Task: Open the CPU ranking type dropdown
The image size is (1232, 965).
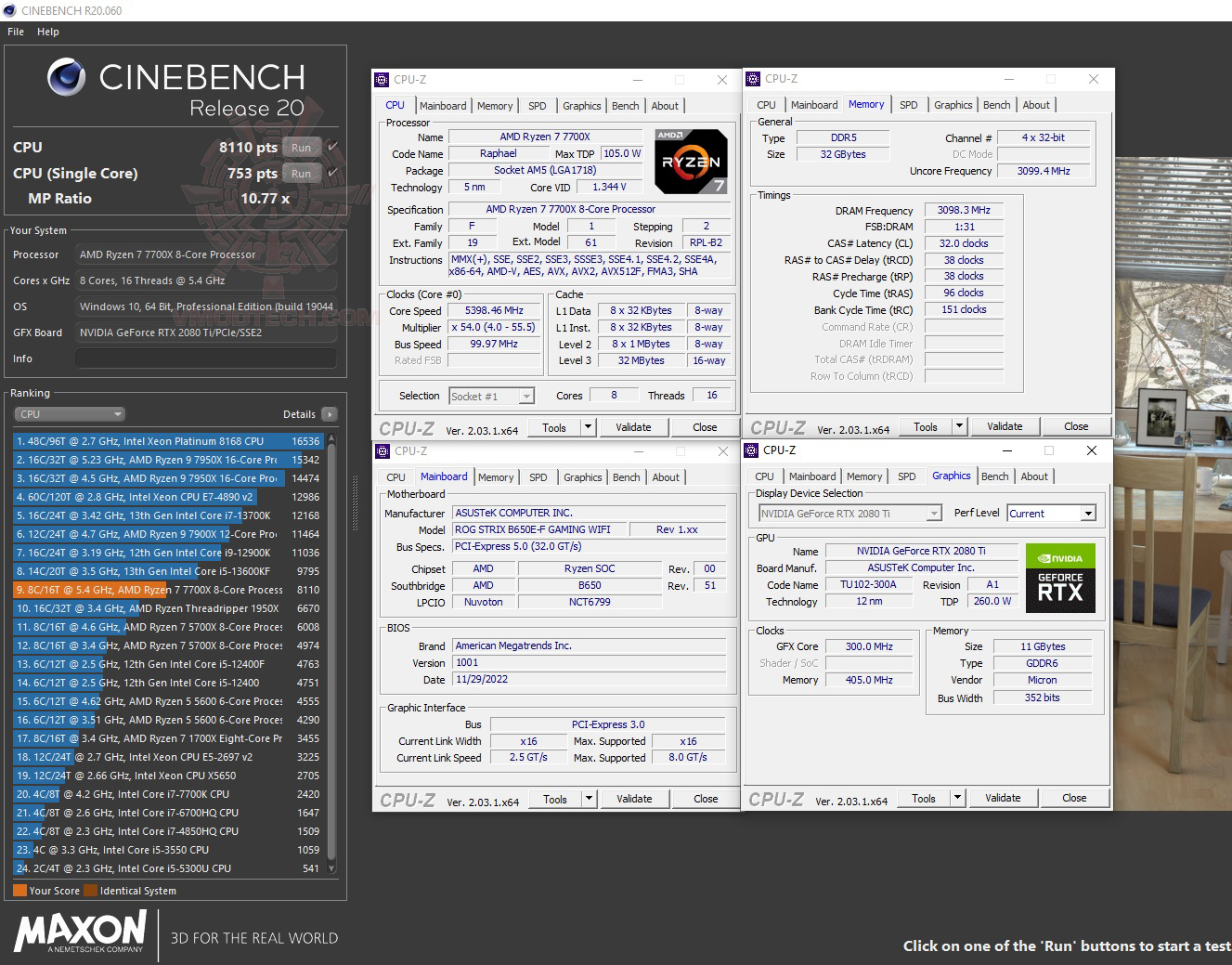Action: coord(70,414)
